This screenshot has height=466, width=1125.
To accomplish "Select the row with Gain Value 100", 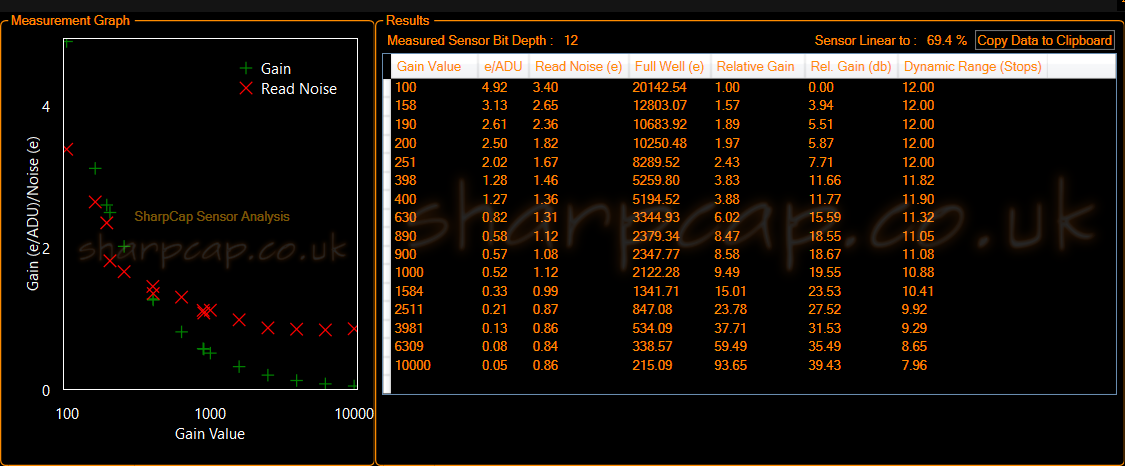I will point(753,87).
